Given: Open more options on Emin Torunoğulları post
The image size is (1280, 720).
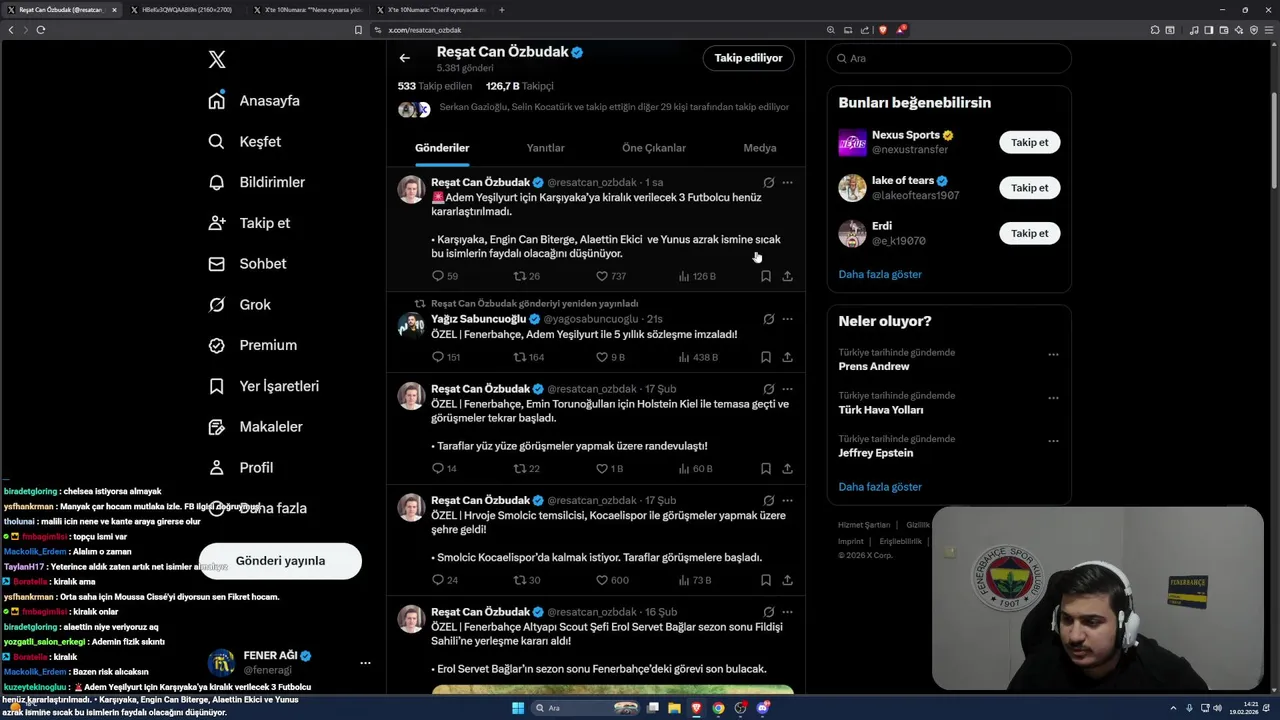Looking at the screenshot, I should 788,389.
